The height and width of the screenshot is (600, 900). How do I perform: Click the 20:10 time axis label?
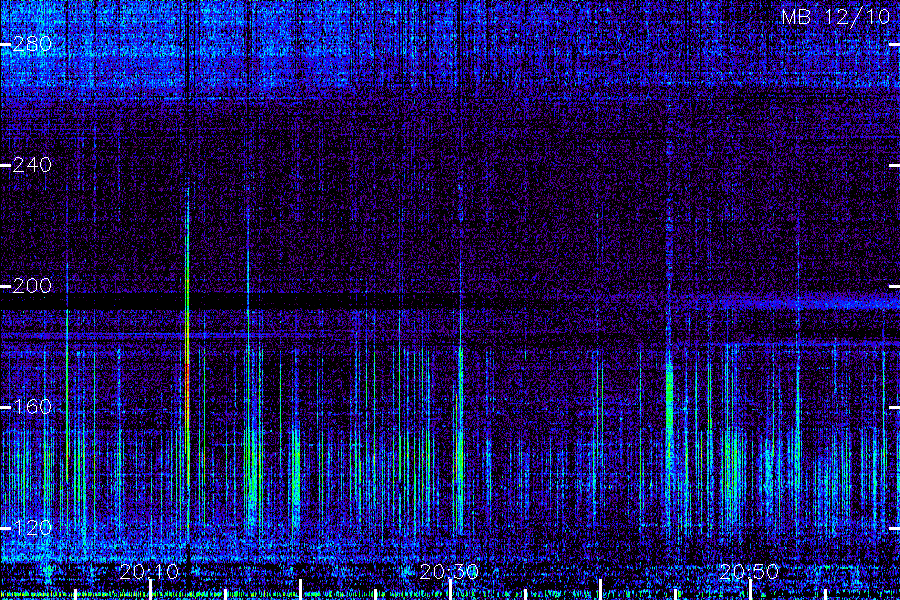point(149,572)
